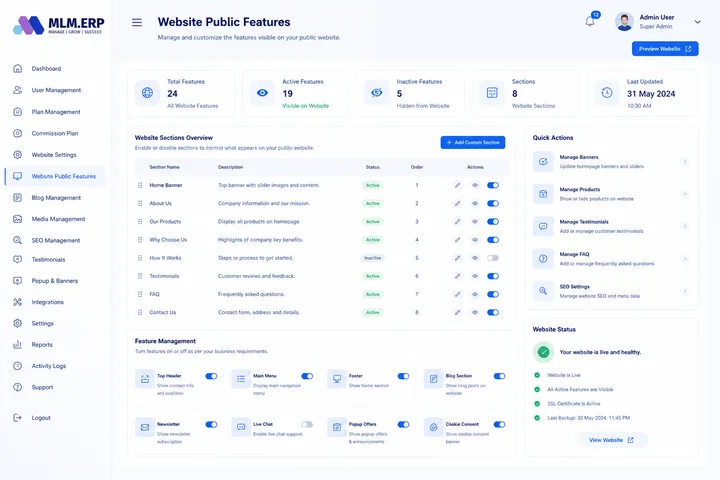
Task: Select Commission Plan in sidebar
Action: click(x=55, y=133)
